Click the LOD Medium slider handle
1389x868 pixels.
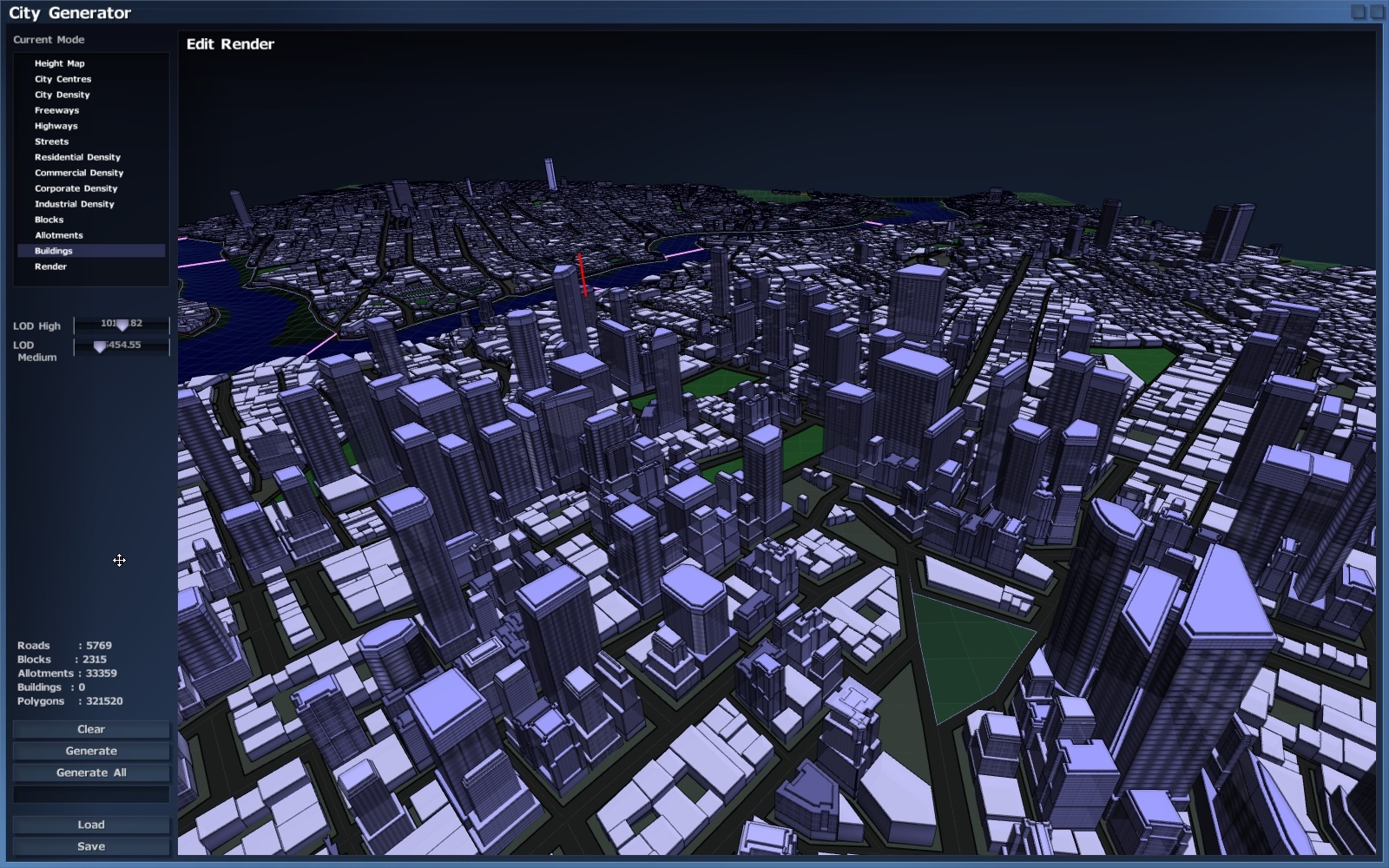(100, 346)
